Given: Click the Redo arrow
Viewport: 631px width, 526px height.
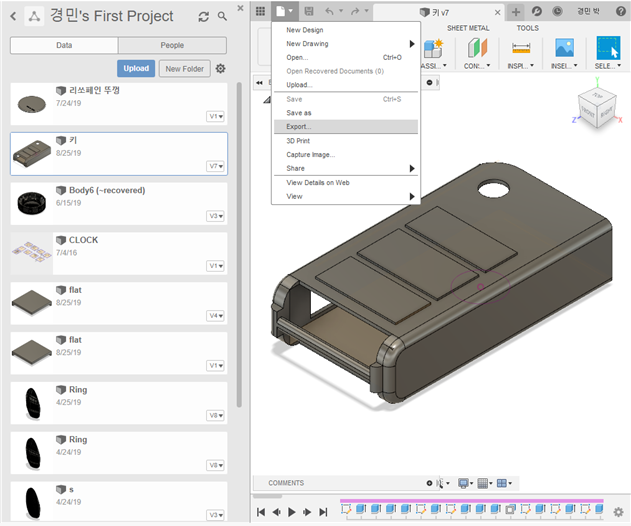Looking at the screenshot, I should point(355,11).
